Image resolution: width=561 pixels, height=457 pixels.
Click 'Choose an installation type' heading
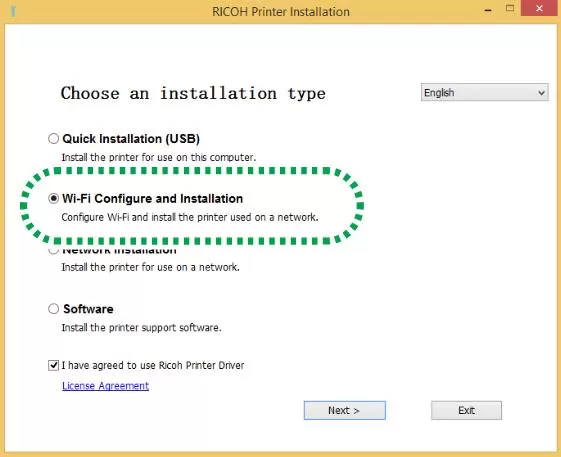pyautogui.click(x=193, y=93)
